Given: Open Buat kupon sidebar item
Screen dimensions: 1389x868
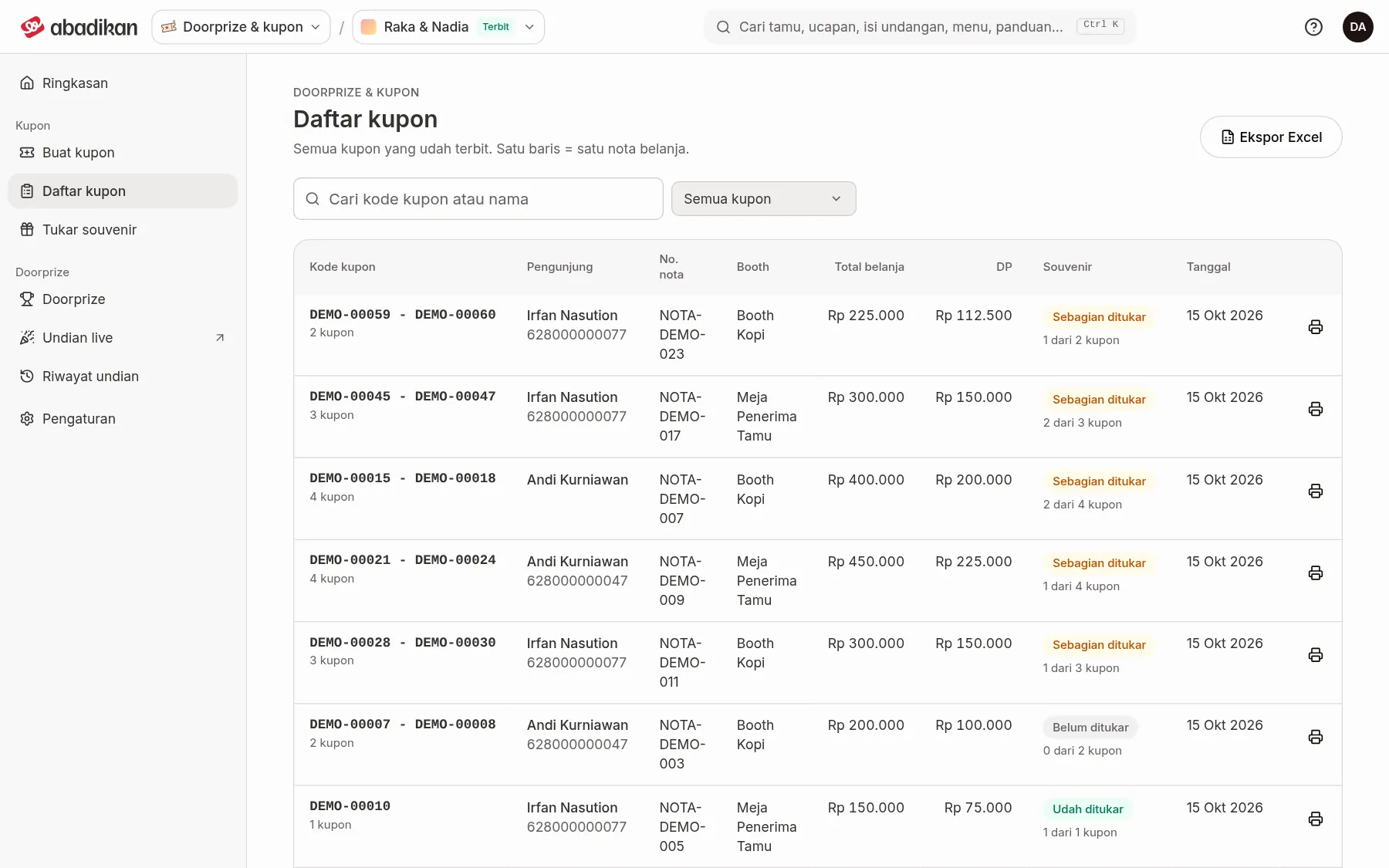Looking at the screenshot, I should (123, 152).
